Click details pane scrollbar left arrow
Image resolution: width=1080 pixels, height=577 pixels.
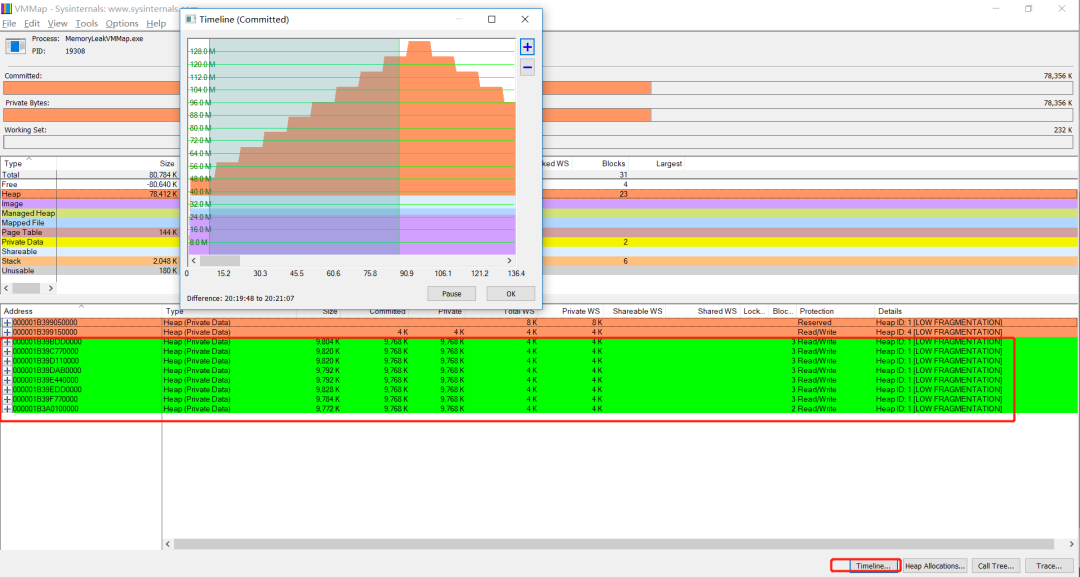click(x=168, y=544)
